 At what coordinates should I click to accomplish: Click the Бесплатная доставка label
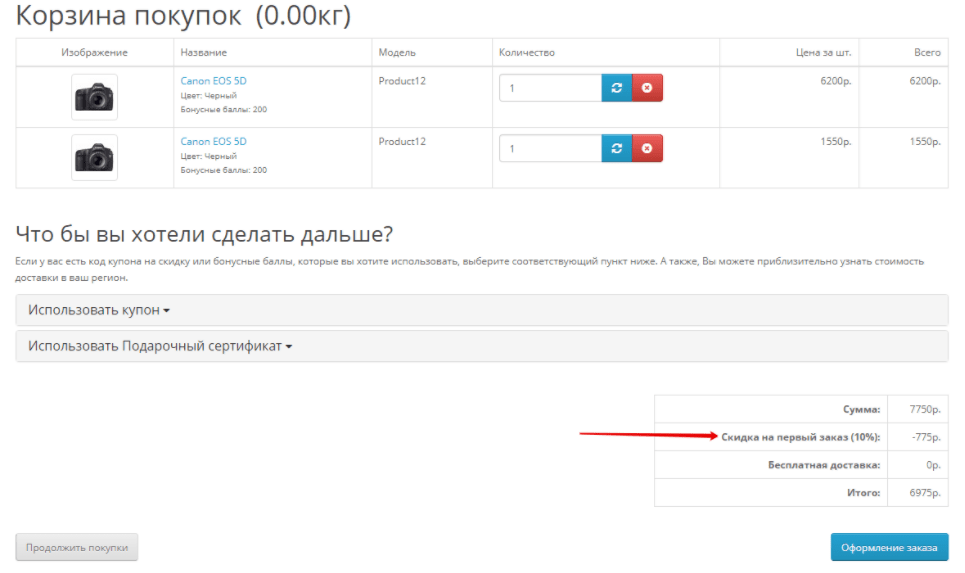tap(824, 465)
